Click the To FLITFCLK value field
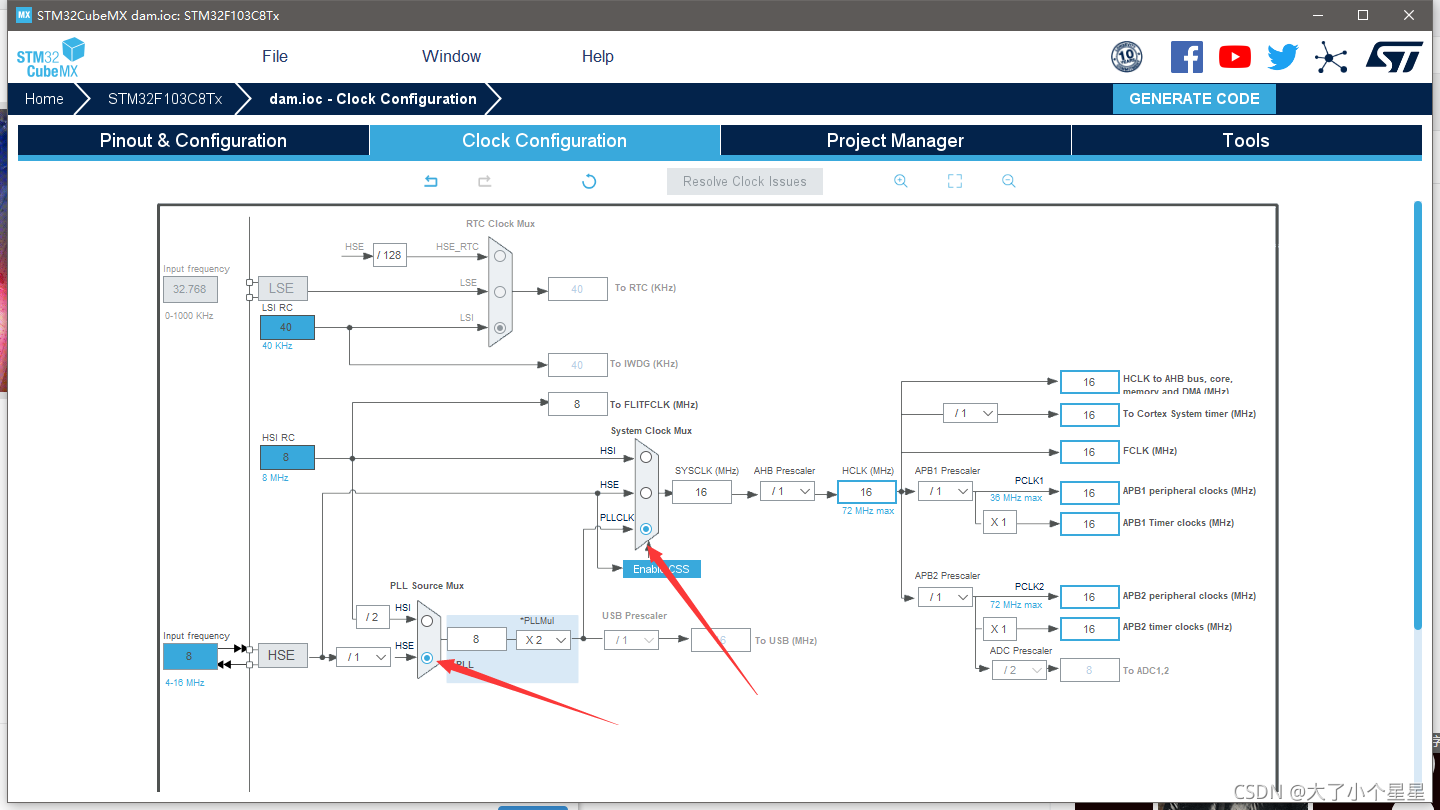This screenshot has width=1440, height=810. [577, 404]
